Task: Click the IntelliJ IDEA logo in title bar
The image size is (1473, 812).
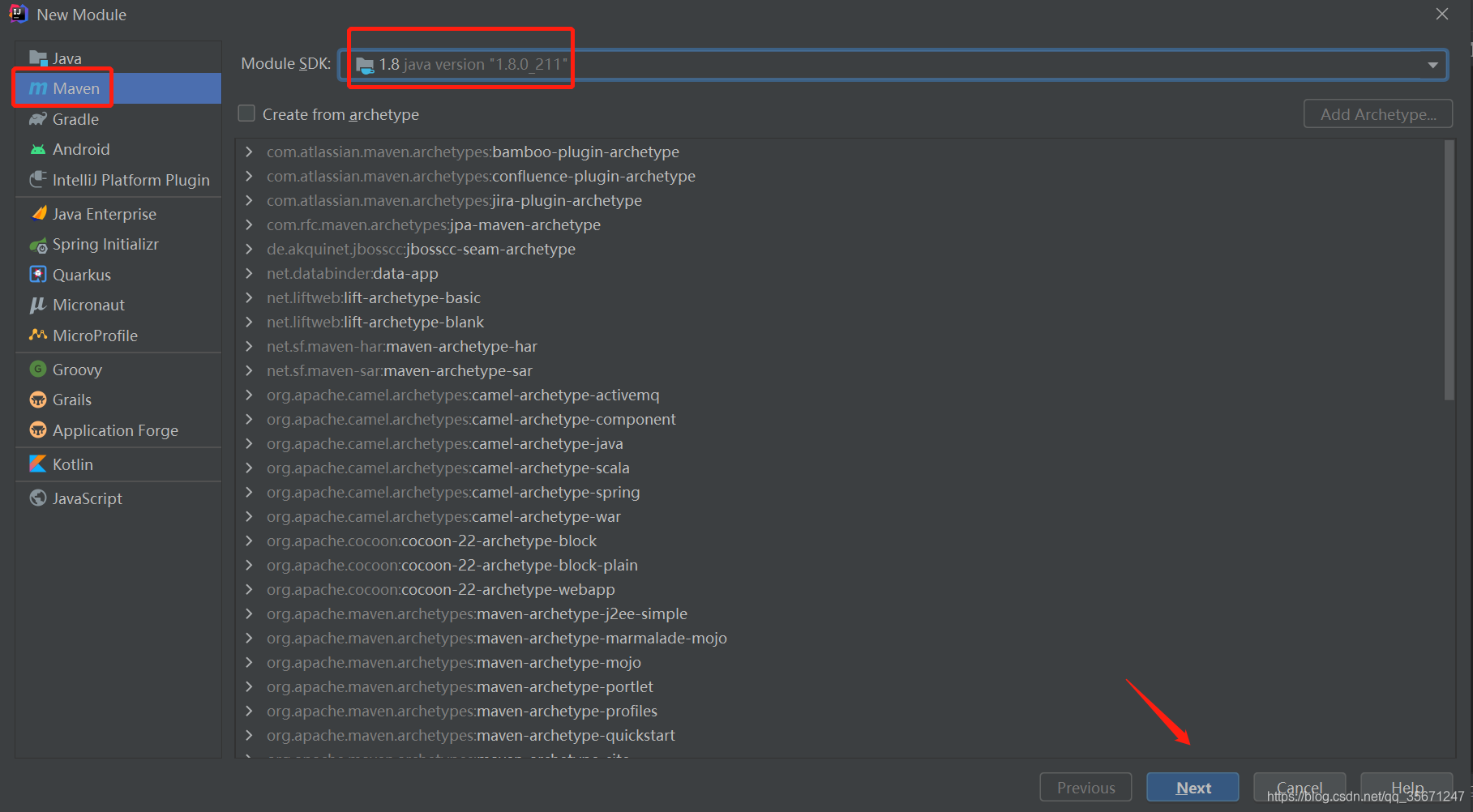Action: 18,14
